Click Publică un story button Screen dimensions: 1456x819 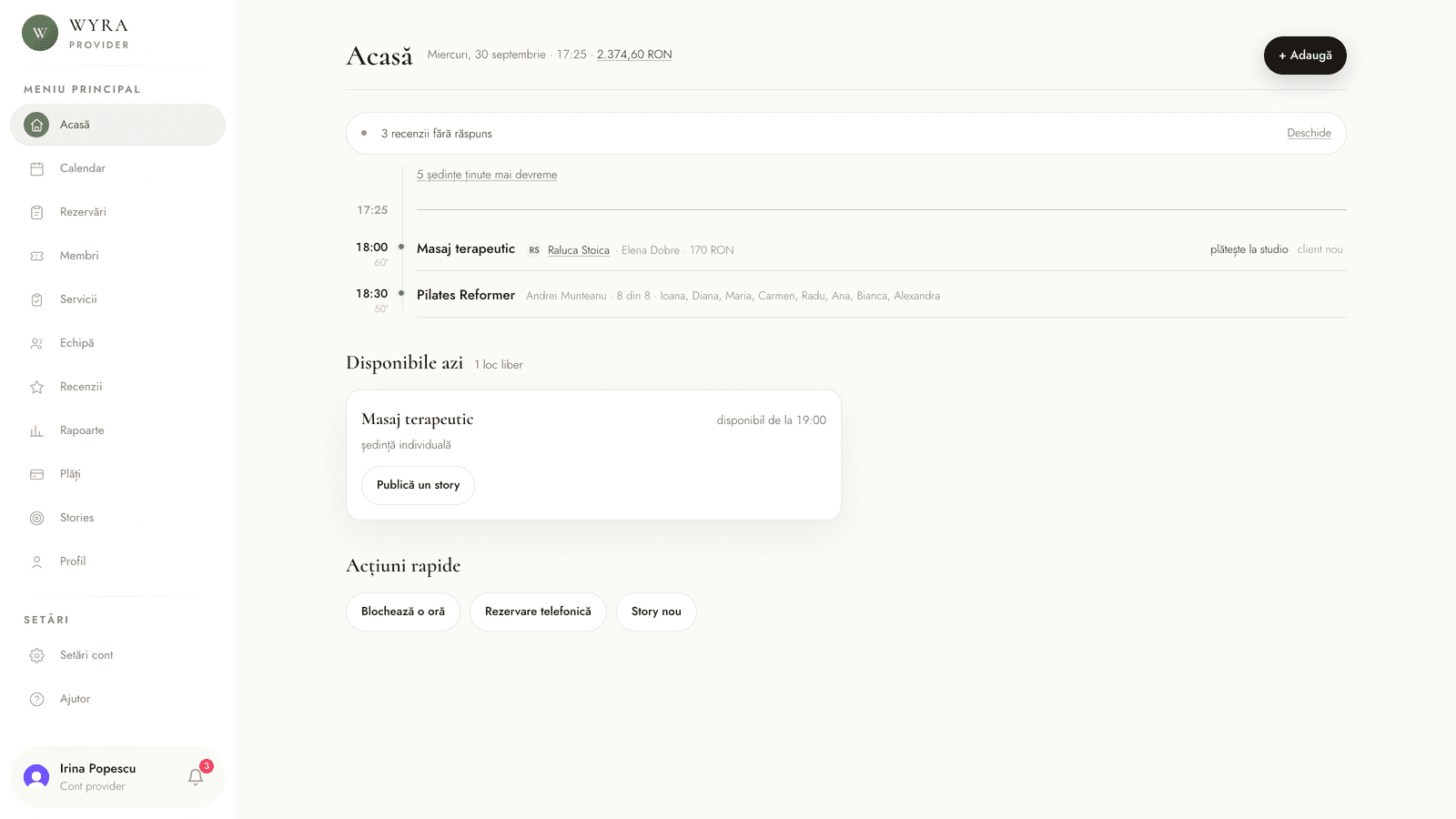[418, 485]
